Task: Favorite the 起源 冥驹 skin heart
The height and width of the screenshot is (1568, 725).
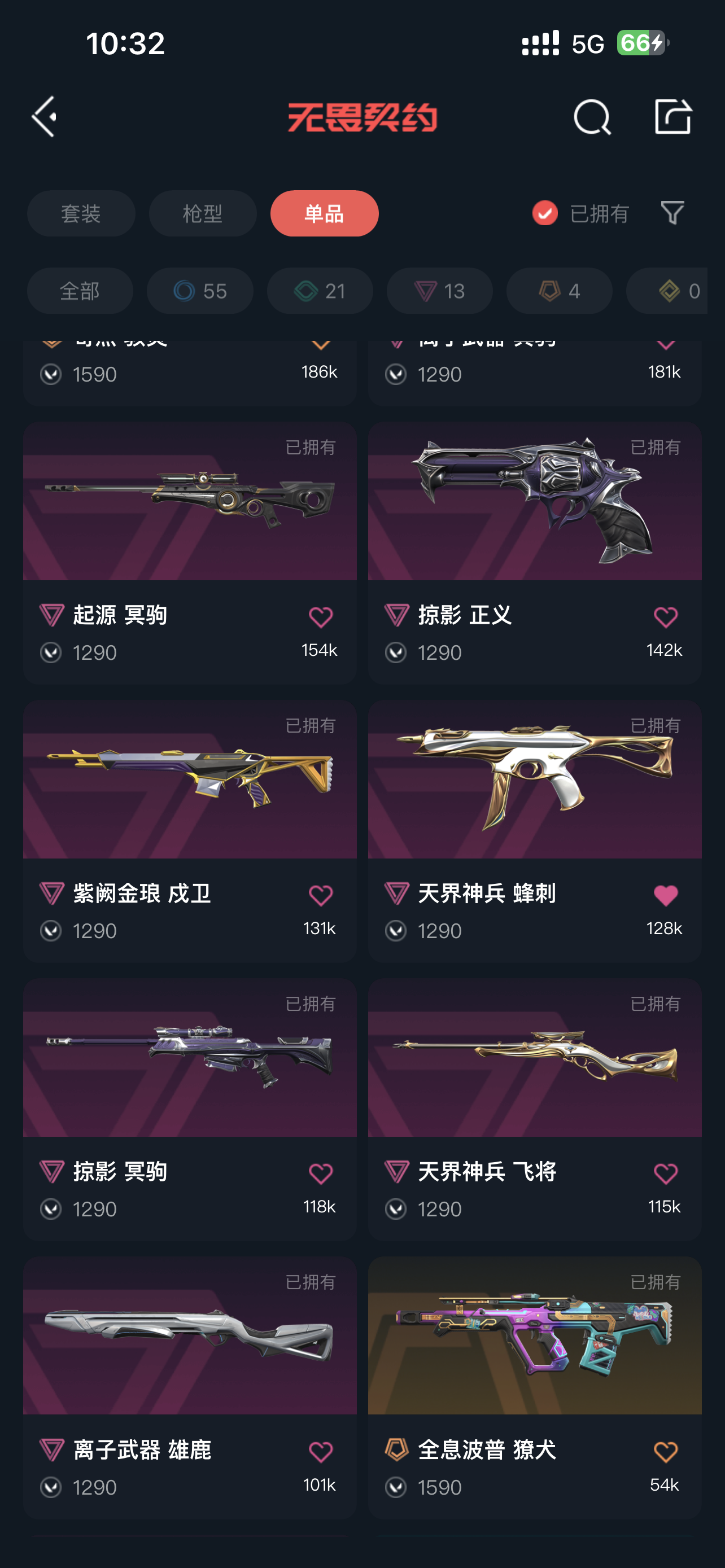Action: (320, 617)
